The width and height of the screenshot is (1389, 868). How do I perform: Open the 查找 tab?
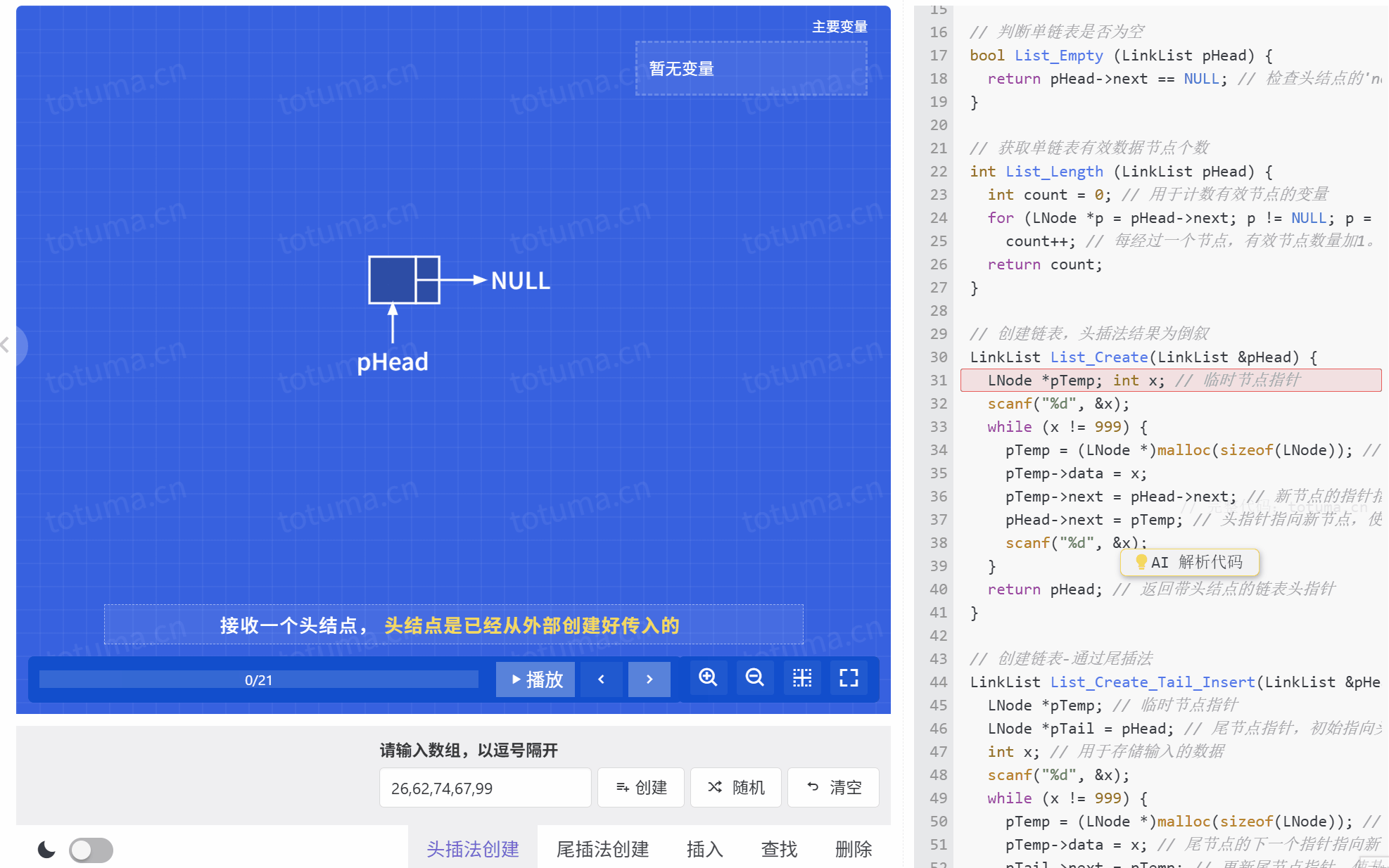780,849
